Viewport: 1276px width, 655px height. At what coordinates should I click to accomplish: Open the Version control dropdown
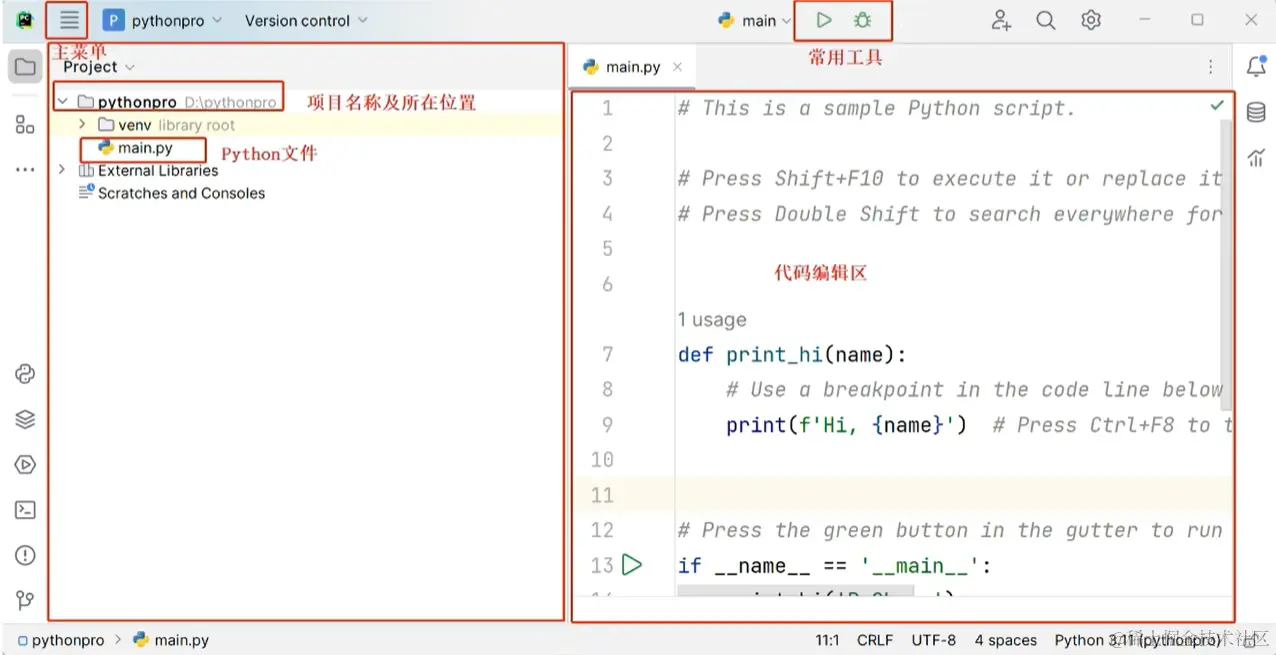[306, 20]
